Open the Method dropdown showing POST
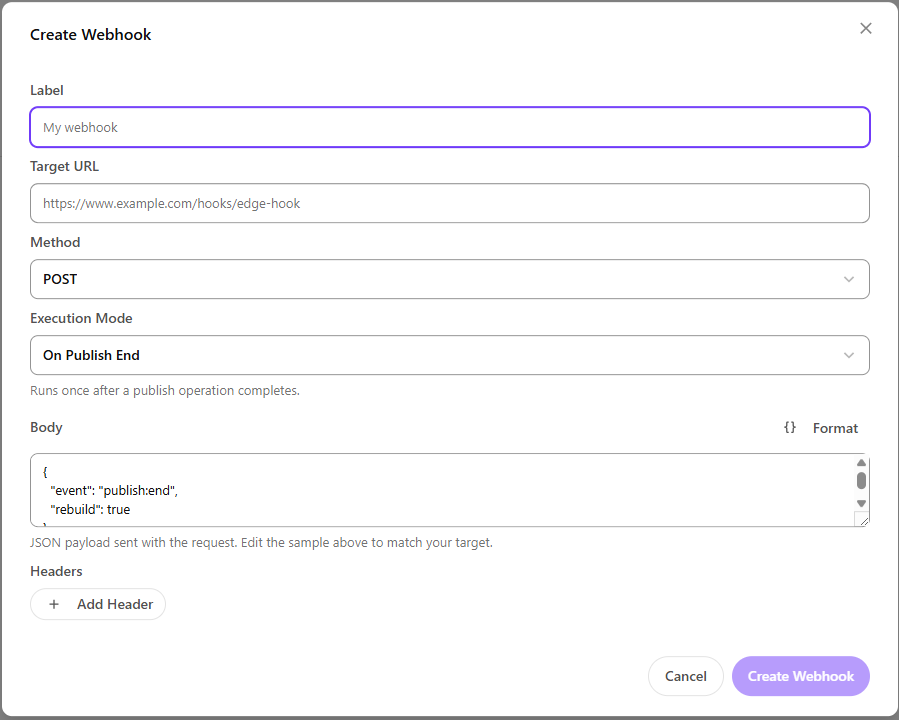The height and width of the screenshot is (720, 899). 450,279
